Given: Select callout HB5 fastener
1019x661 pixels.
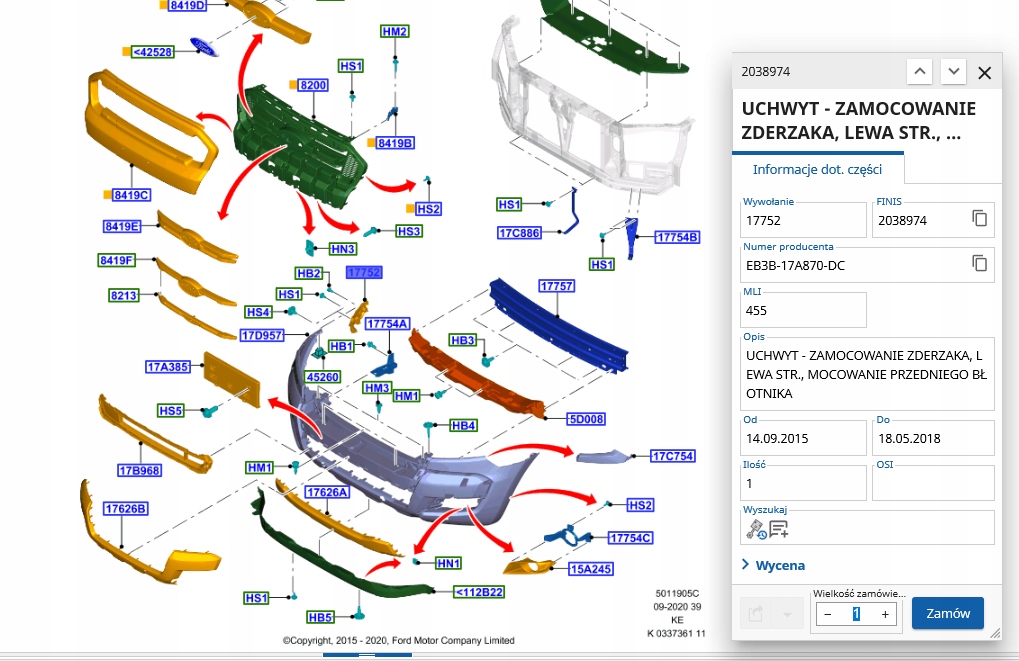Looking at the screenshot, I should pos(321,617).
